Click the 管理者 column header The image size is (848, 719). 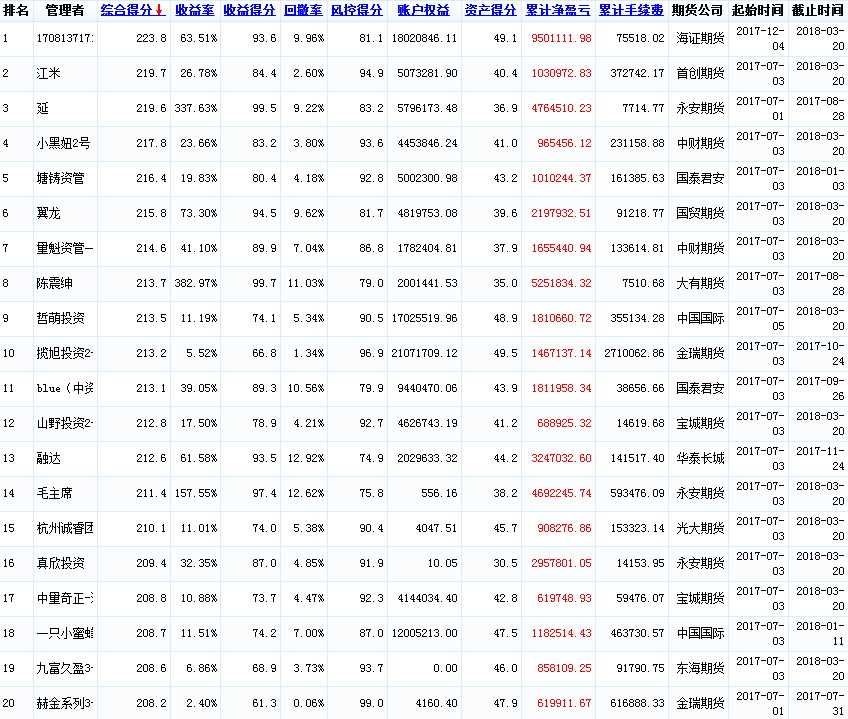point(65,10)
